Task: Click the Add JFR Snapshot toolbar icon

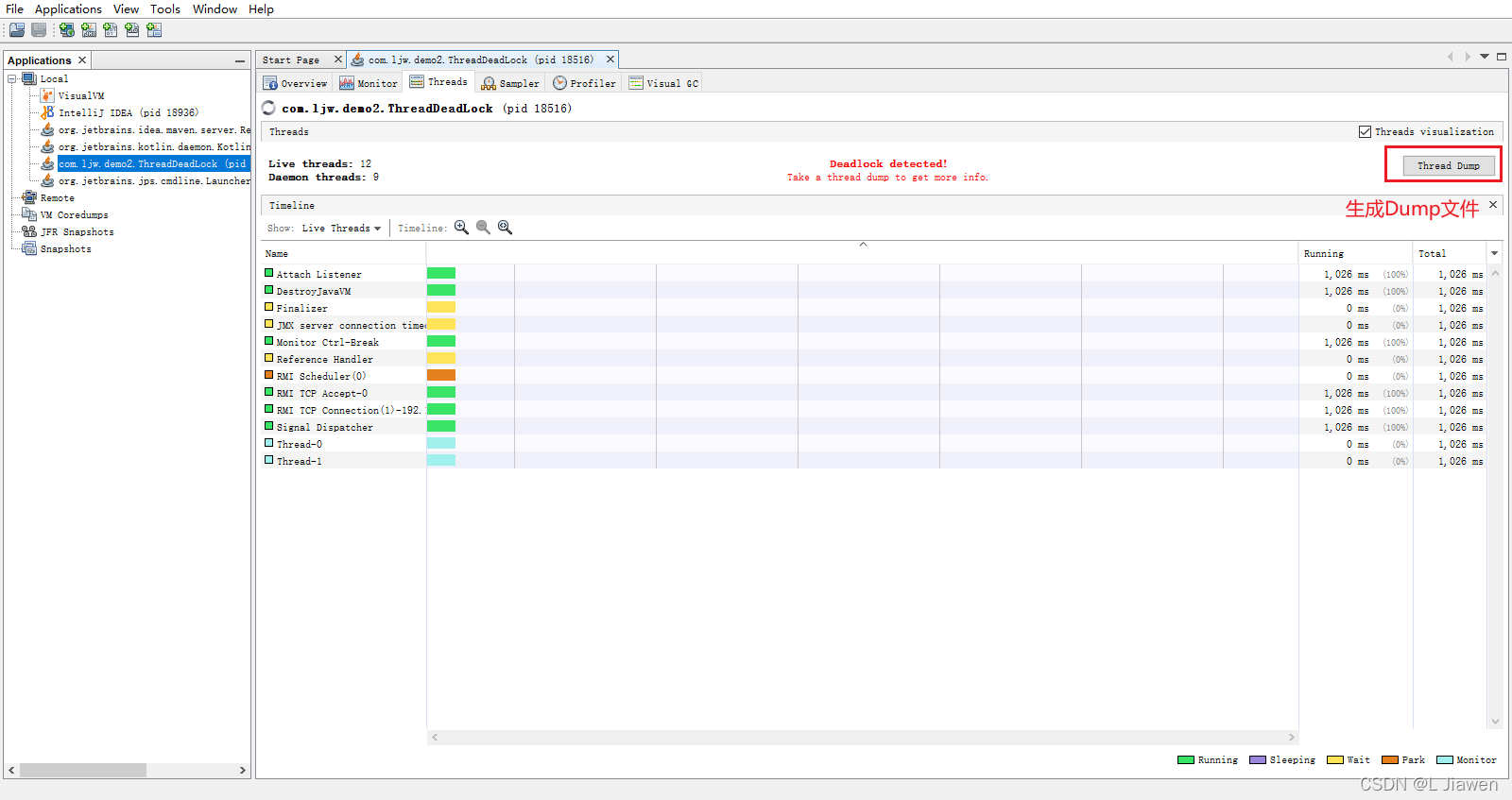Action: (132, 30)
